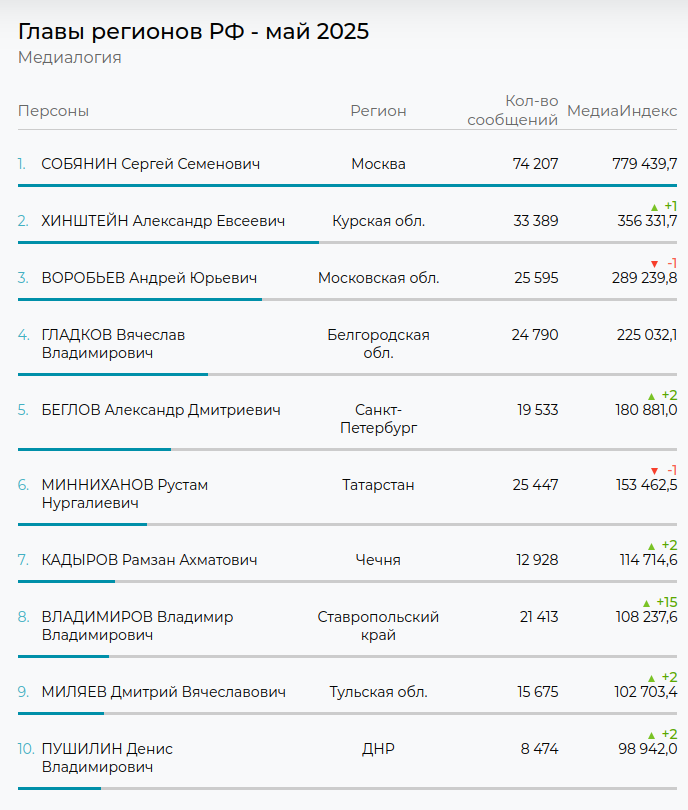This screenshot has height=810, width=688.
Task: Click the Ставропольский край region cell
Action: tap(378, 626)
